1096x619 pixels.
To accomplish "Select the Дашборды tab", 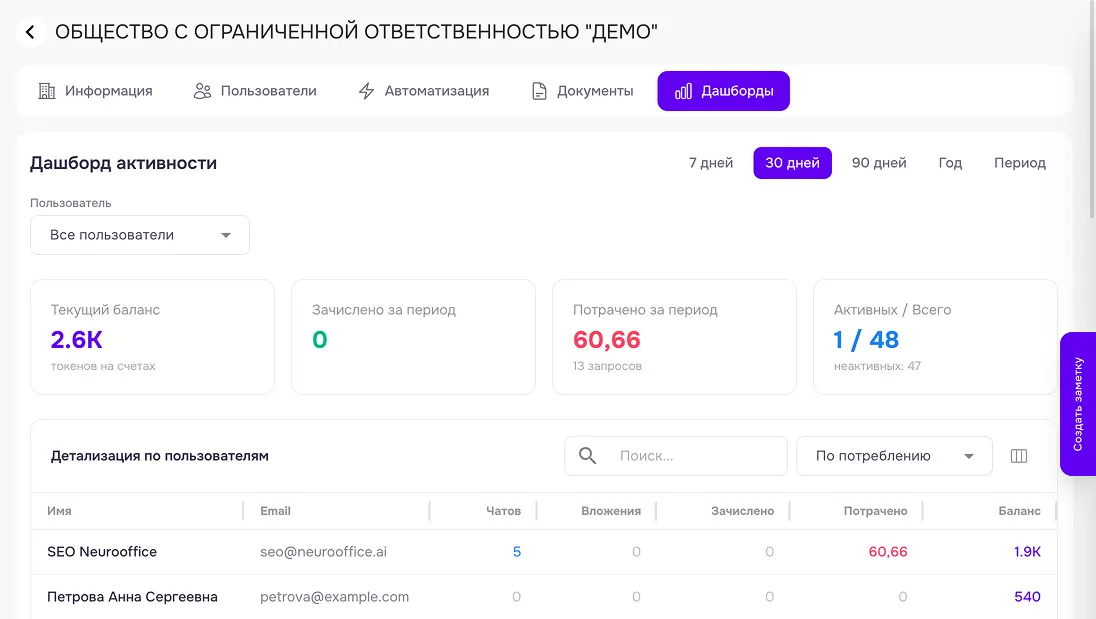I will click(x=723, y=91).
